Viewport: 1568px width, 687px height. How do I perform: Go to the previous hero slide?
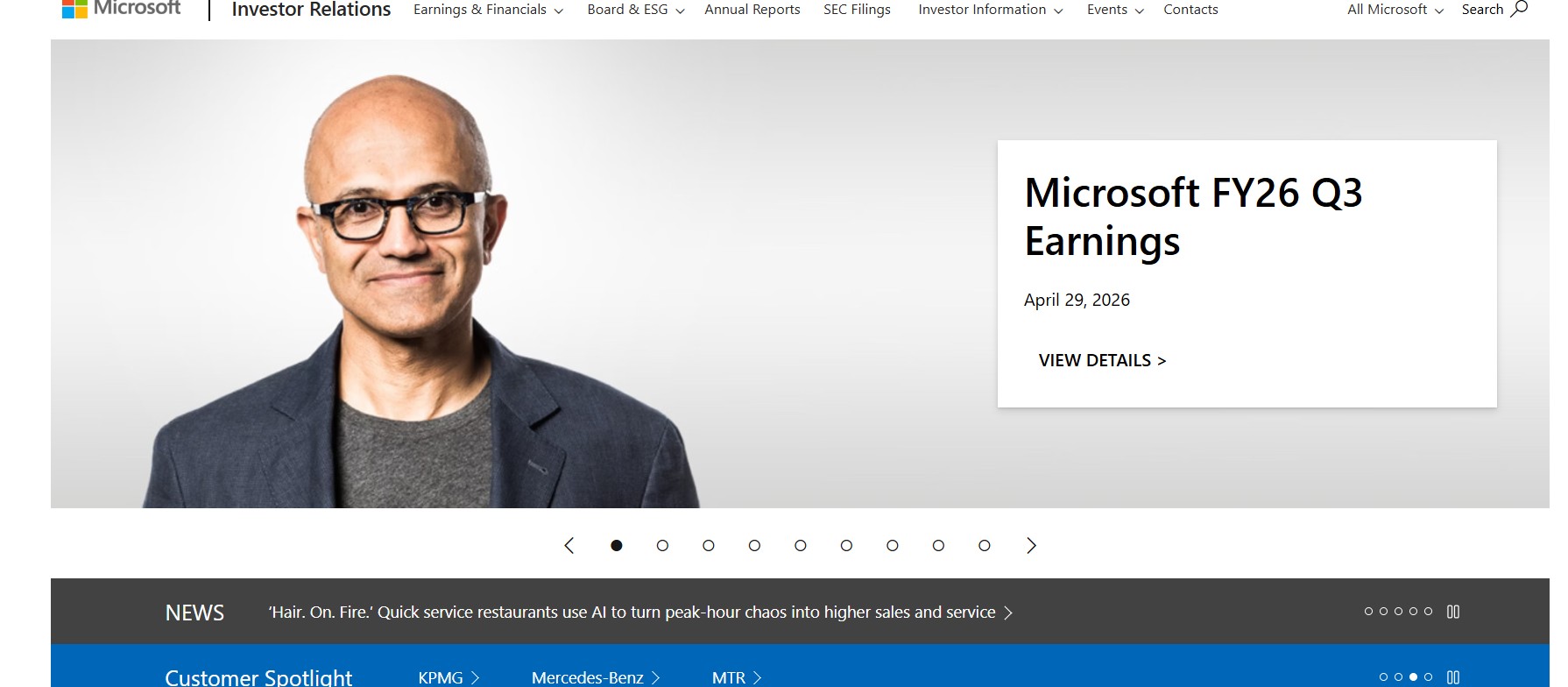pos(569,545)
